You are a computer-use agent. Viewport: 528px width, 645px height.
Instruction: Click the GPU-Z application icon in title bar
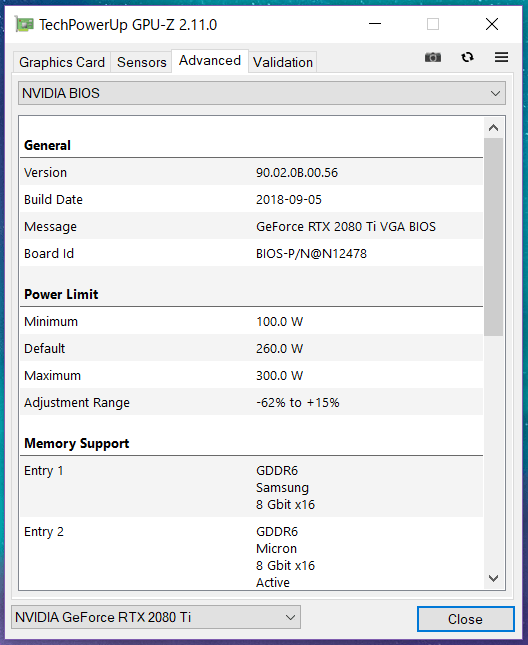[x=24, y=24]
